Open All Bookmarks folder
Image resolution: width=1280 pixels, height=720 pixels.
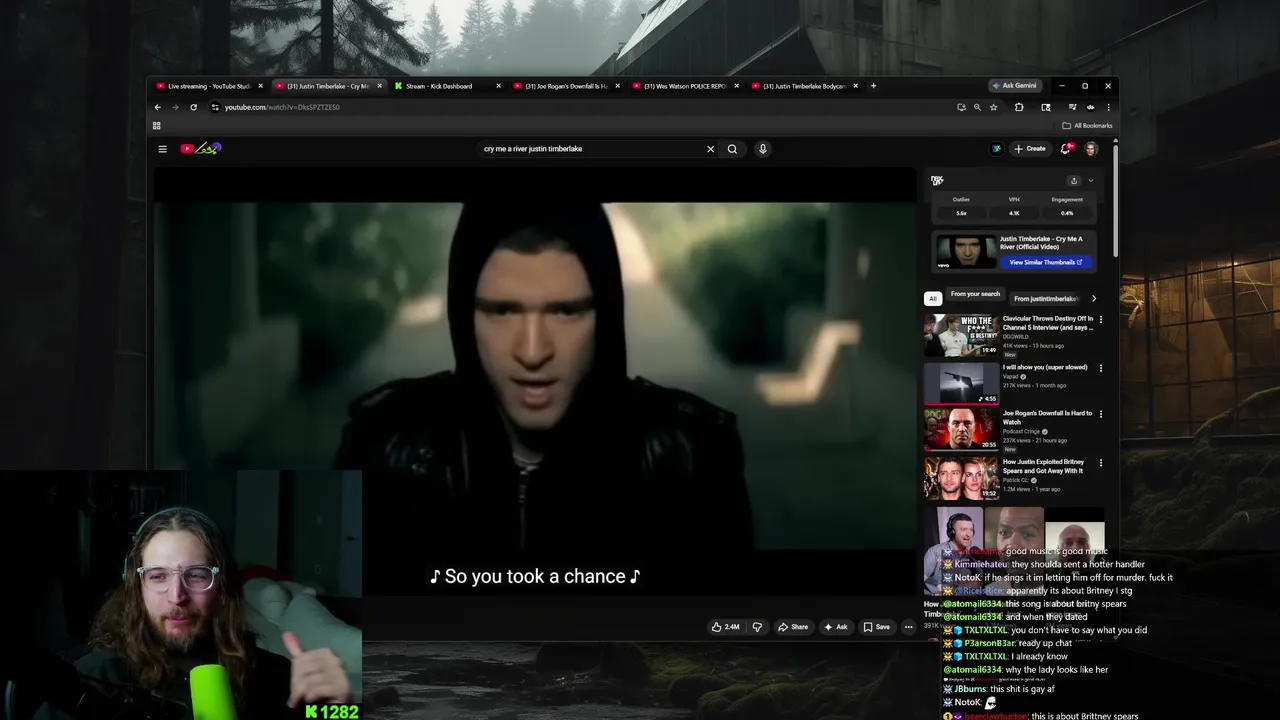tap(1087, 126)
